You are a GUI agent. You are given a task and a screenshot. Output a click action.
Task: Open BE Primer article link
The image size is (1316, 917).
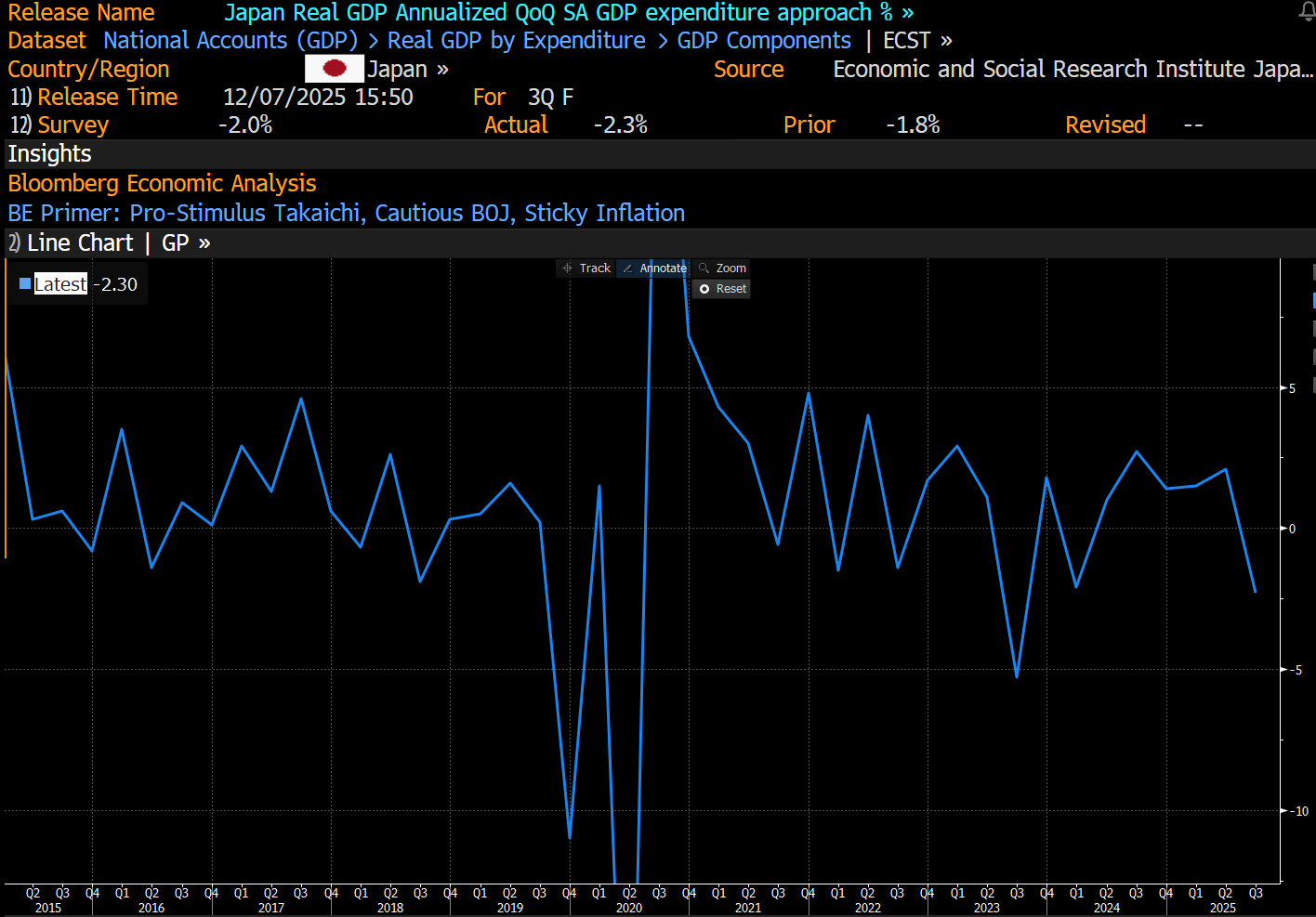point(346,213)
